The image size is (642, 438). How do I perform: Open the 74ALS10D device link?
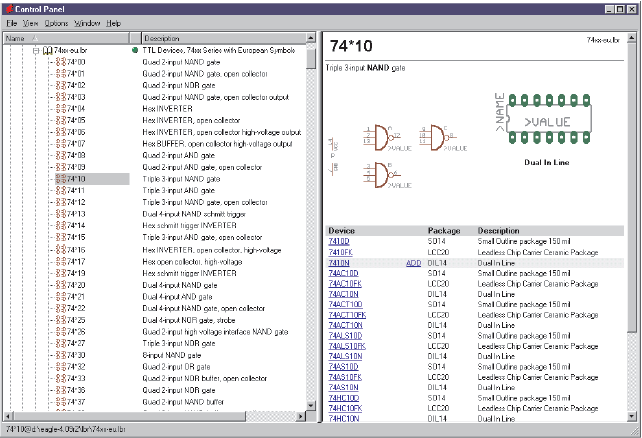[345, 336]
